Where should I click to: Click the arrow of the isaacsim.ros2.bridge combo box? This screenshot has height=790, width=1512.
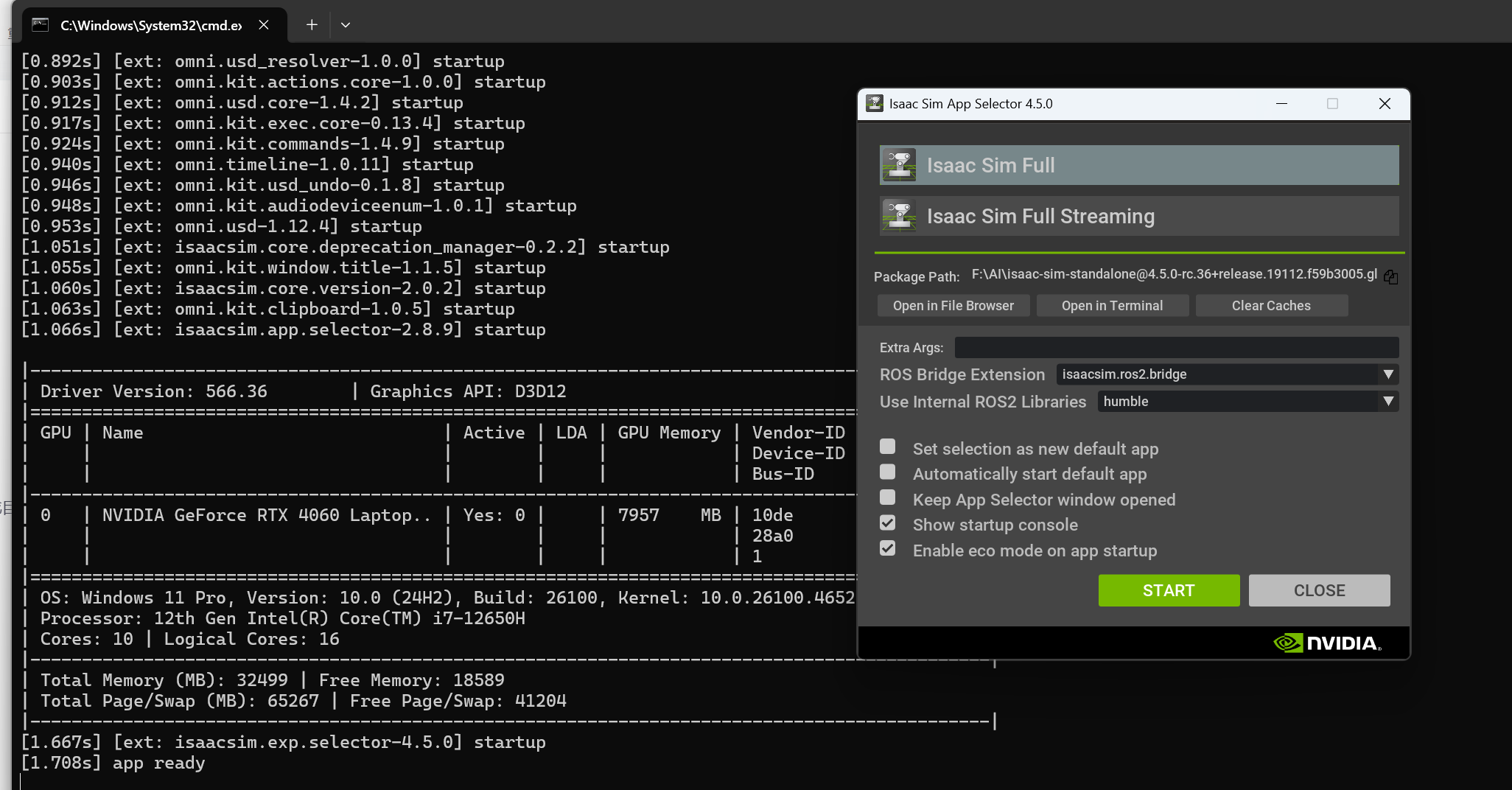tap(1388, 374)
